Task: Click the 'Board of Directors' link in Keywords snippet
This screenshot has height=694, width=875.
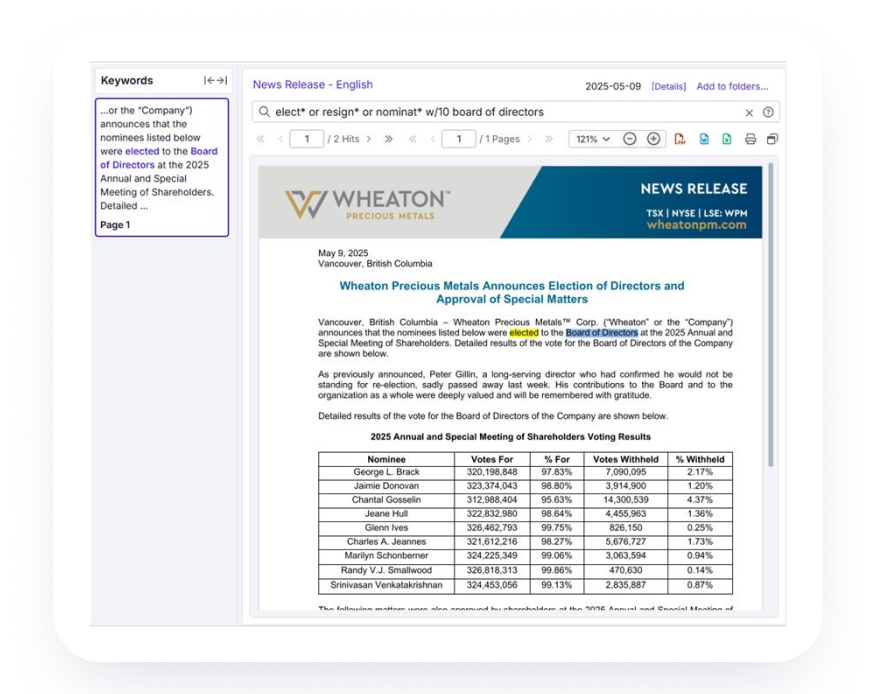Action: (159, 158)
